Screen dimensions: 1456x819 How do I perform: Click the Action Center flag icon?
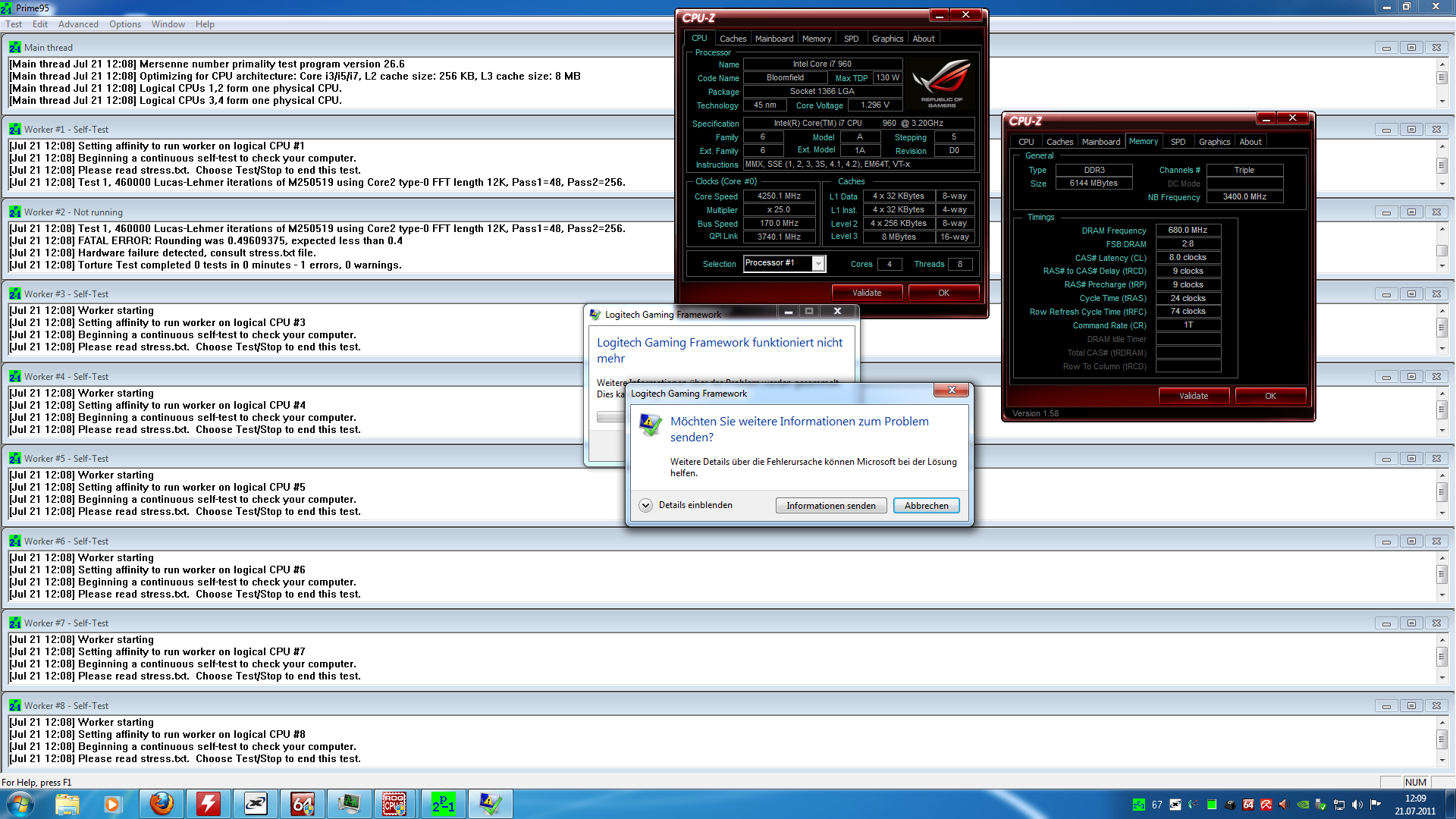[1375, 805]
